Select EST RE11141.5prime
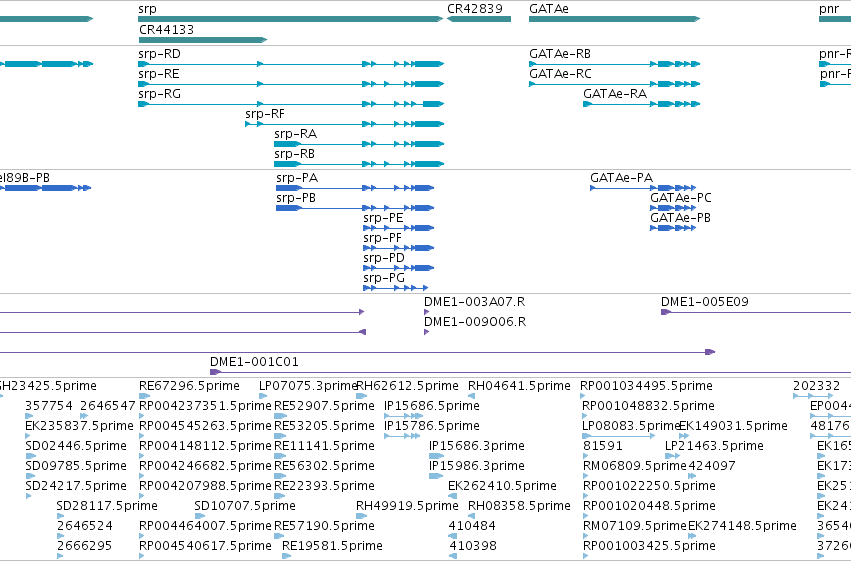This screenshot has width=851, height=561. [x=280, y=456]
